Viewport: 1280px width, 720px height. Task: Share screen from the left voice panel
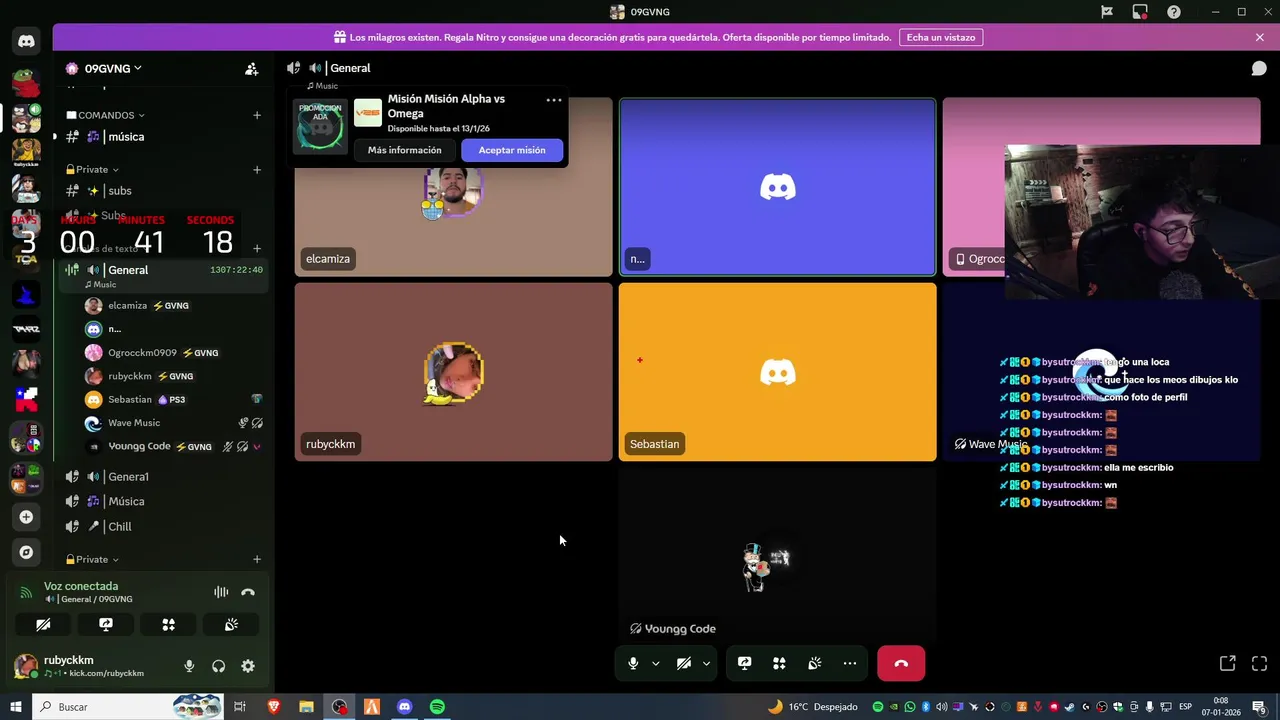pos(106,624)
